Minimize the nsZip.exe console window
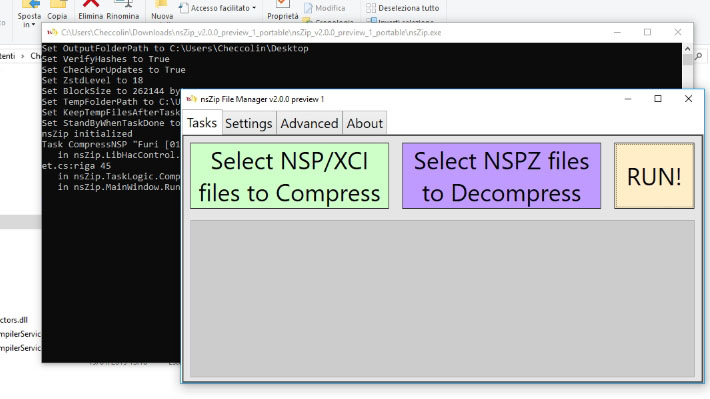The height and width of the screenshot is (399, 710). 617,32
